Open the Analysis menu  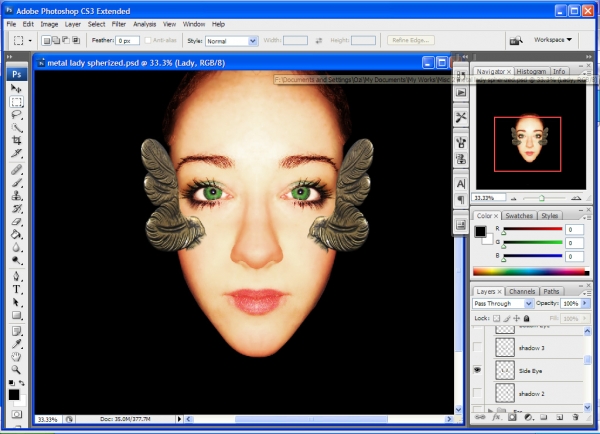pos(144,24)
